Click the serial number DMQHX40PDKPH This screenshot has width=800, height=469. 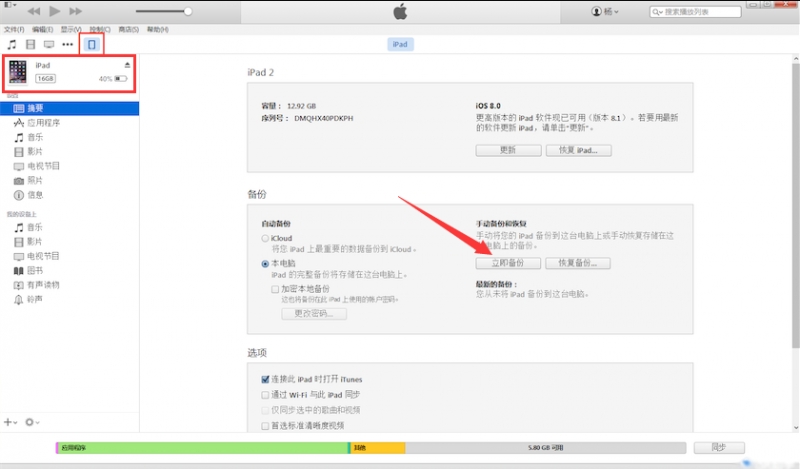(323, 118)
